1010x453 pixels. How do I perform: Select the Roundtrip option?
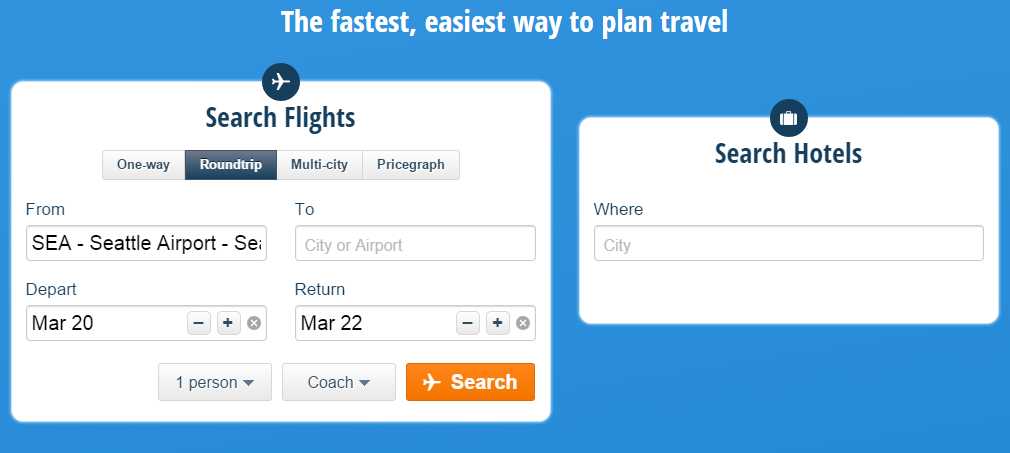(x=231, y=165)
